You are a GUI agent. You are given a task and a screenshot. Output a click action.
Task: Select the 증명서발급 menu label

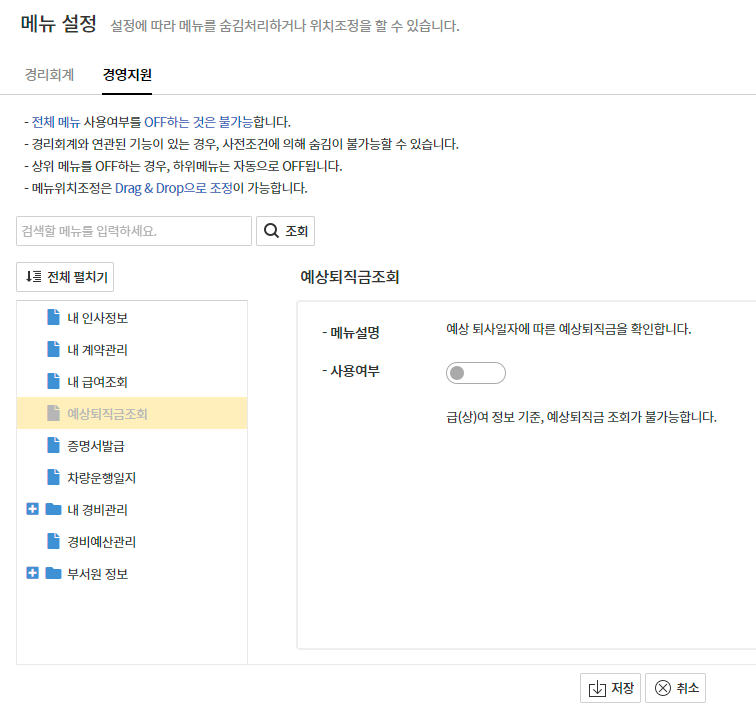coord(95,446)
